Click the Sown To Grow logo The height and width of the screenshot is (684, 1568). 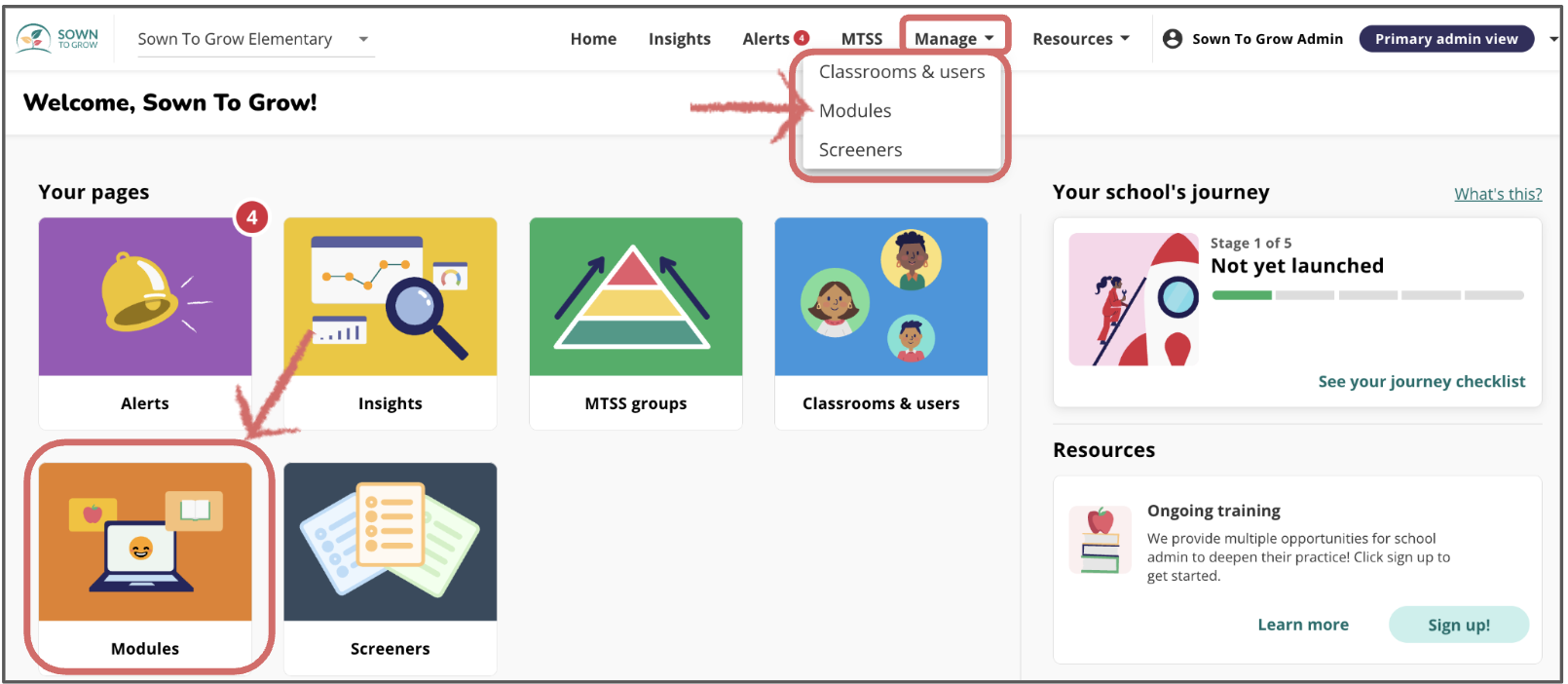tap(57, 39)
